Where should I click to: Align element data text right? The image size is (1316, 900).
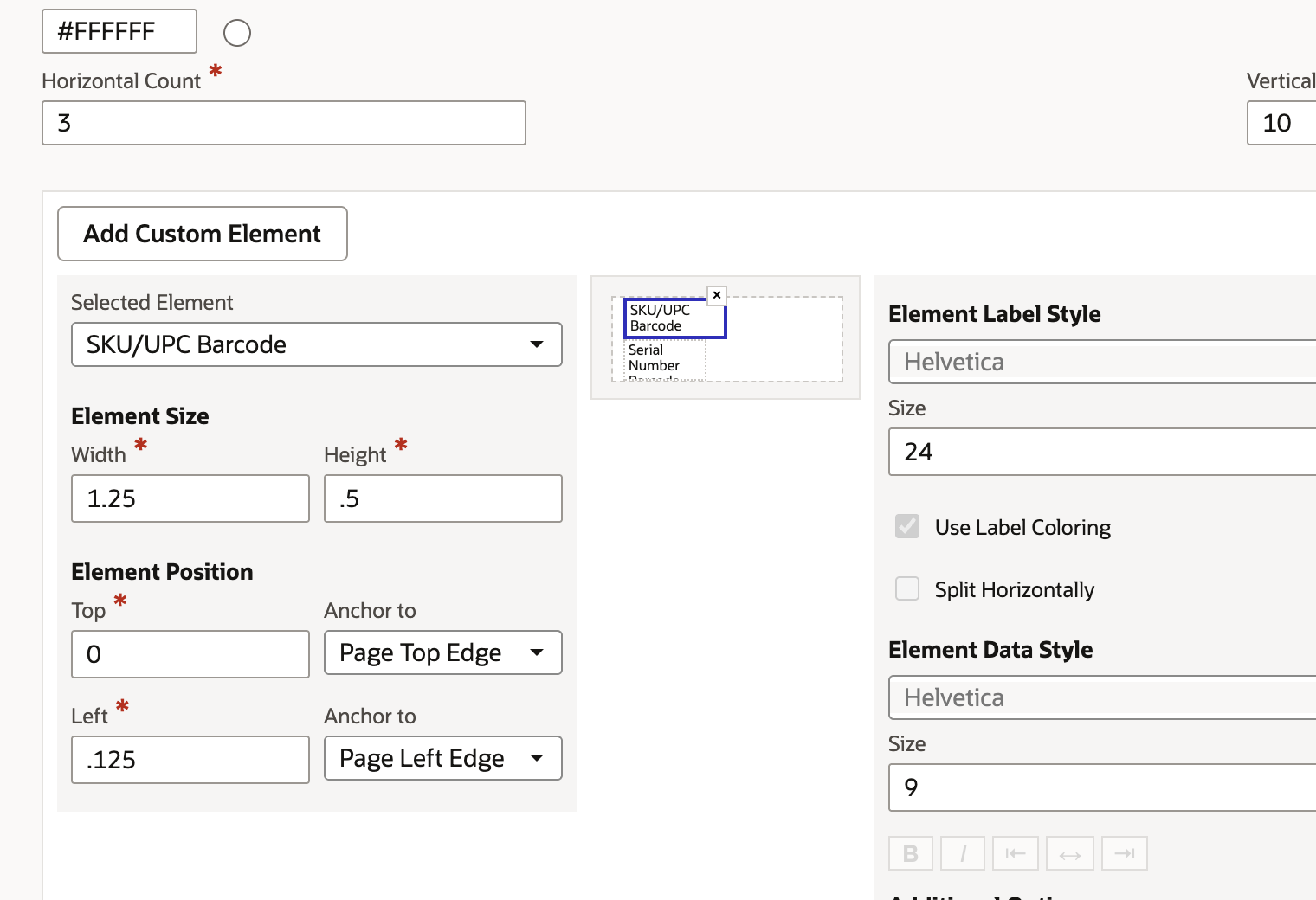(x=1125, y=853)
